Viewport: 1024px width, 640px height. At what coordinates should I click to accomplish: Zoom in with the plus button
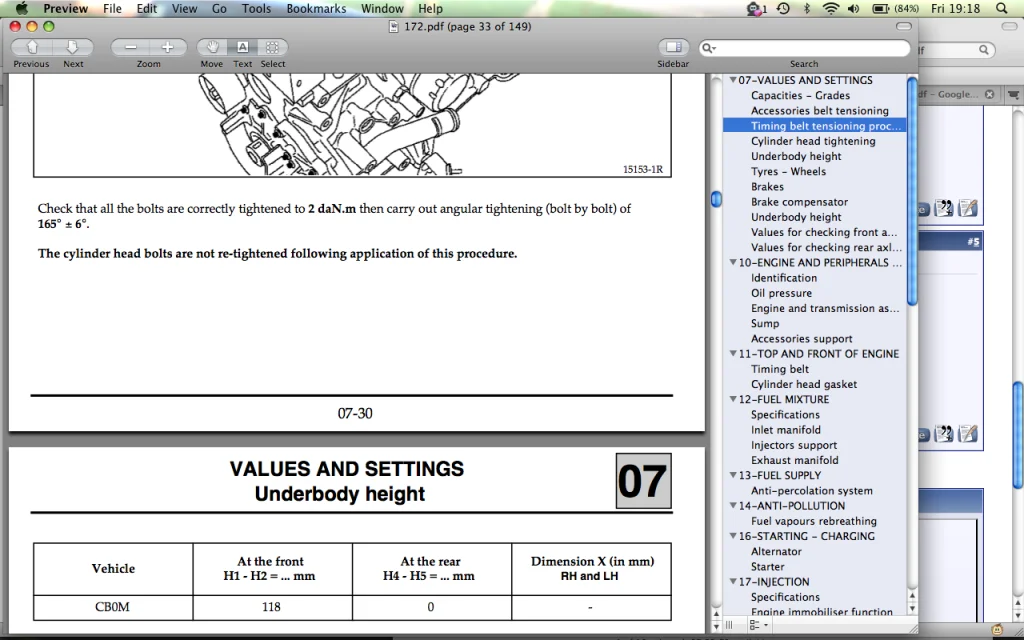tap(168, 47)
